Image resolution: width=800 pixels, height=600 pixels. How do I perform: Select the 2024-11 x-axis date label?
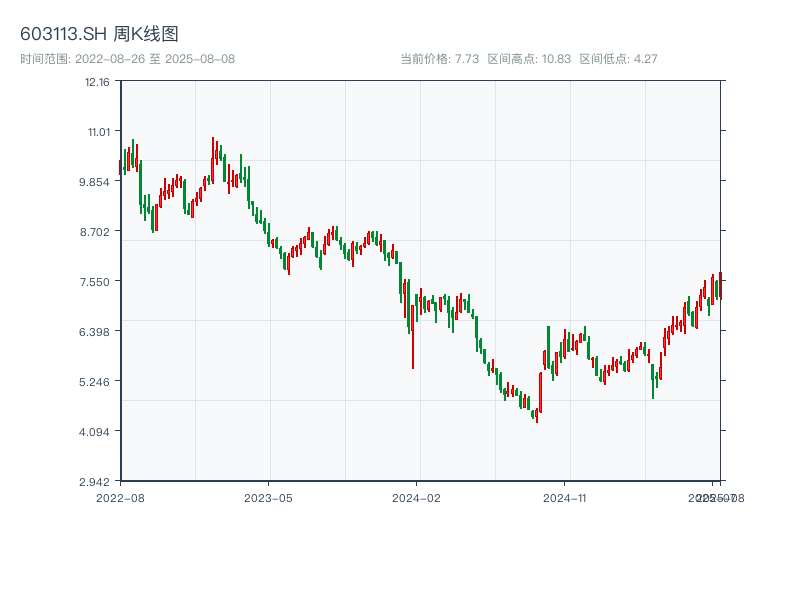pos(565,497)
